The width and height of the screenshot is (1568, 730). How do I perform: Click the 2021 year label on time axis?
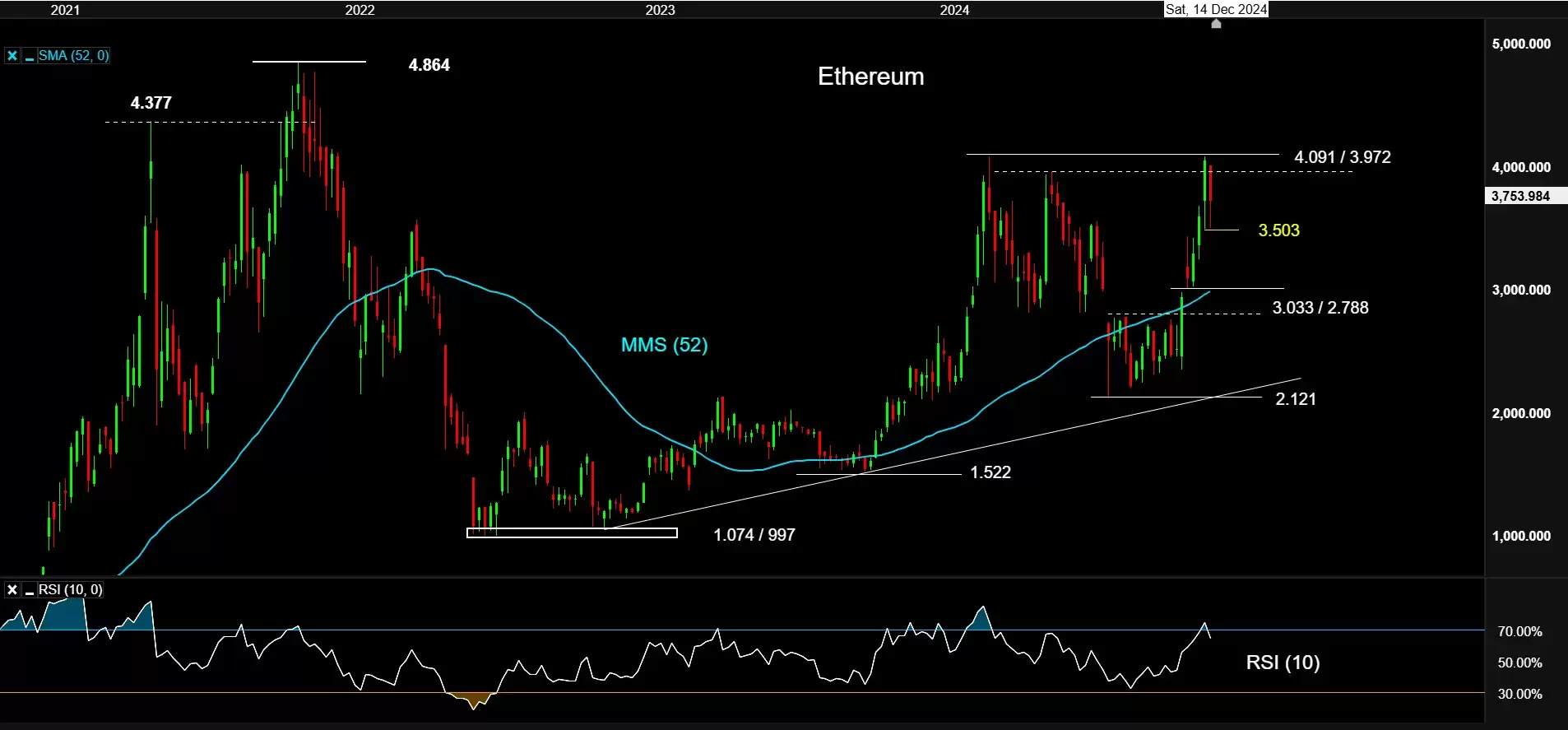[65, 10]
